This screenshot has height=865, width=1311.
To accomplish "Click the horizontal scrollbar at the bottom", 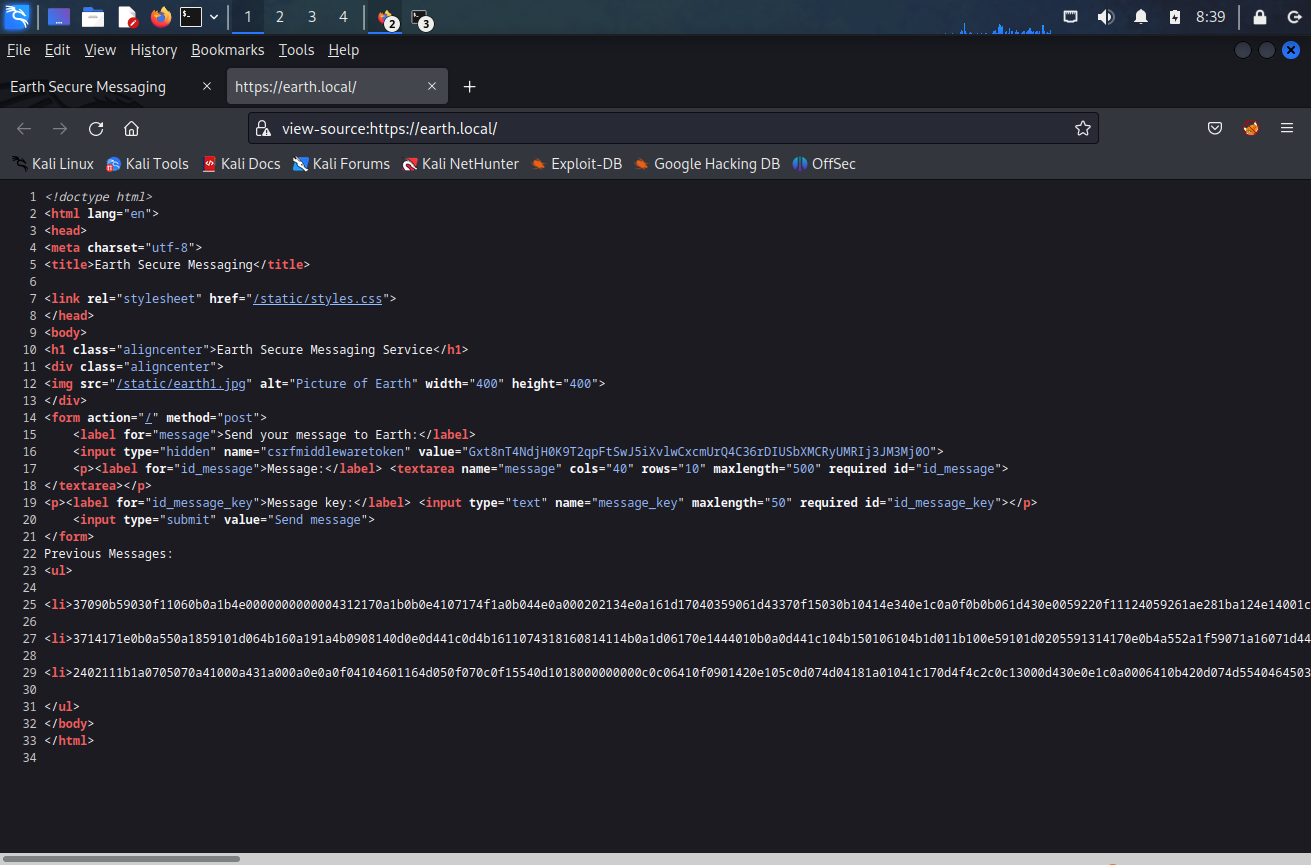I will [x=120, y=858].
